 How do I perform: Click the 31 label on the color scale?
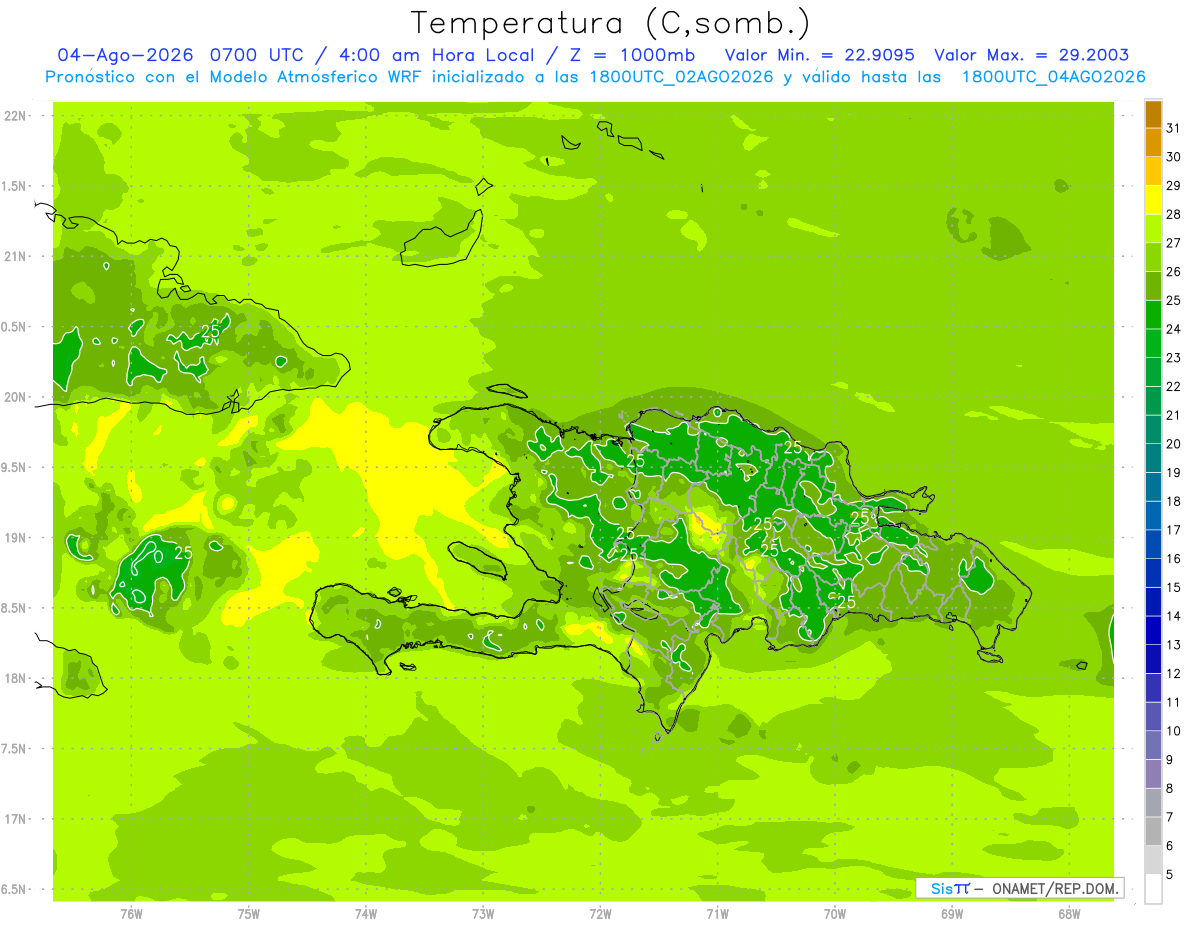(x=1173, y=128)
